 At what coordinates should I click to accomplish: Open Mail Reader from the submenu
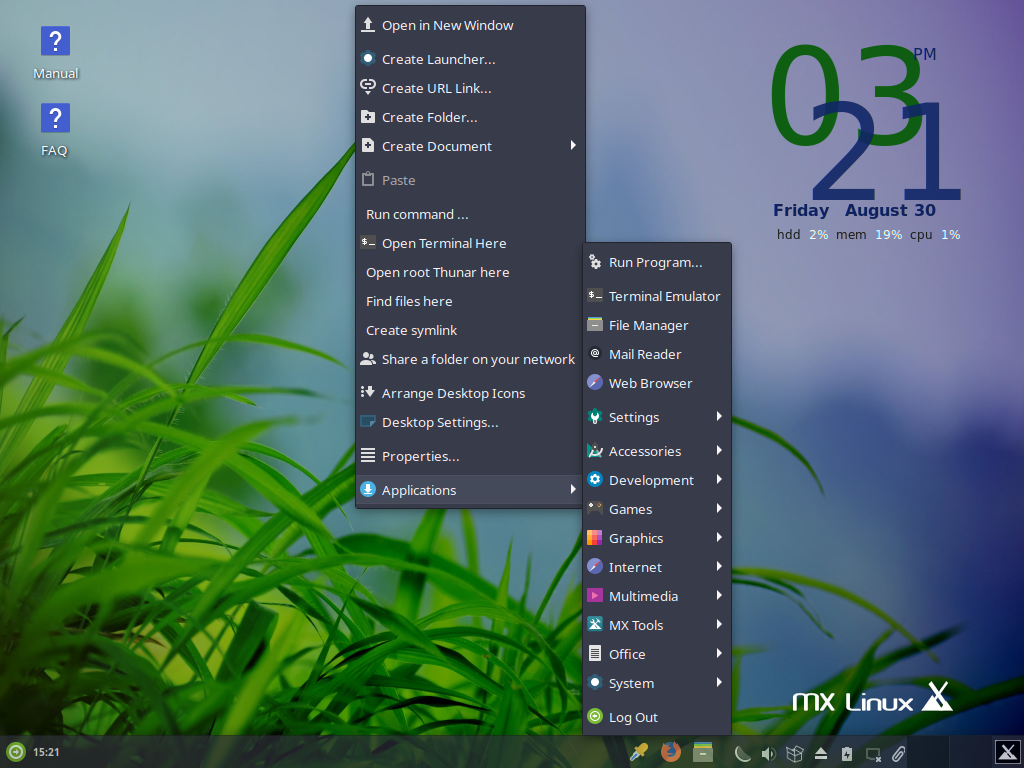point(657,355)
